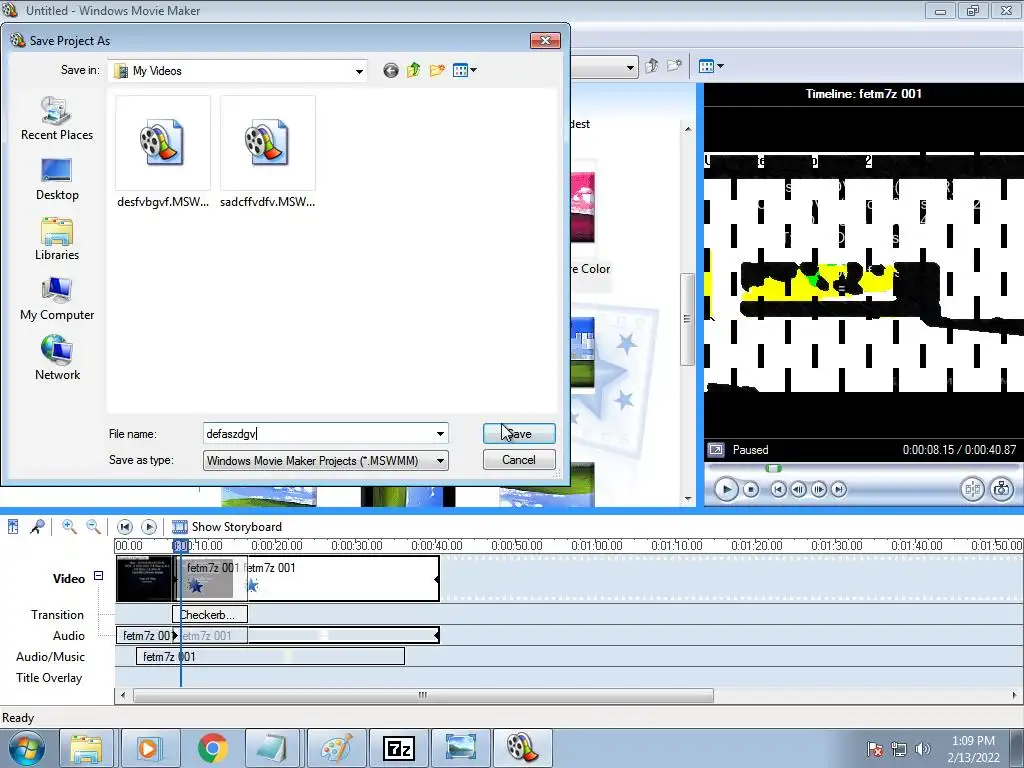Create a new folder in the save dialog

pyautogui.click(x=437, y=70)
